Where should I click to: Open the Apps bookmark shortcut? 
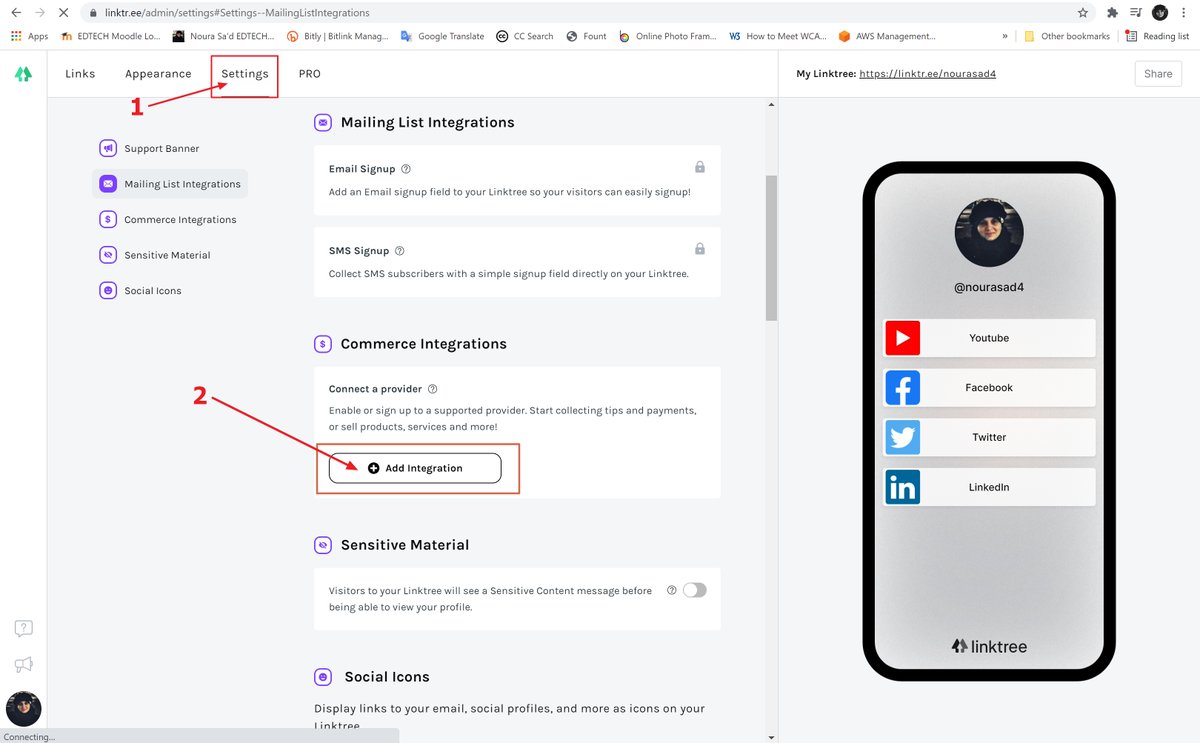tap(29, 36)
